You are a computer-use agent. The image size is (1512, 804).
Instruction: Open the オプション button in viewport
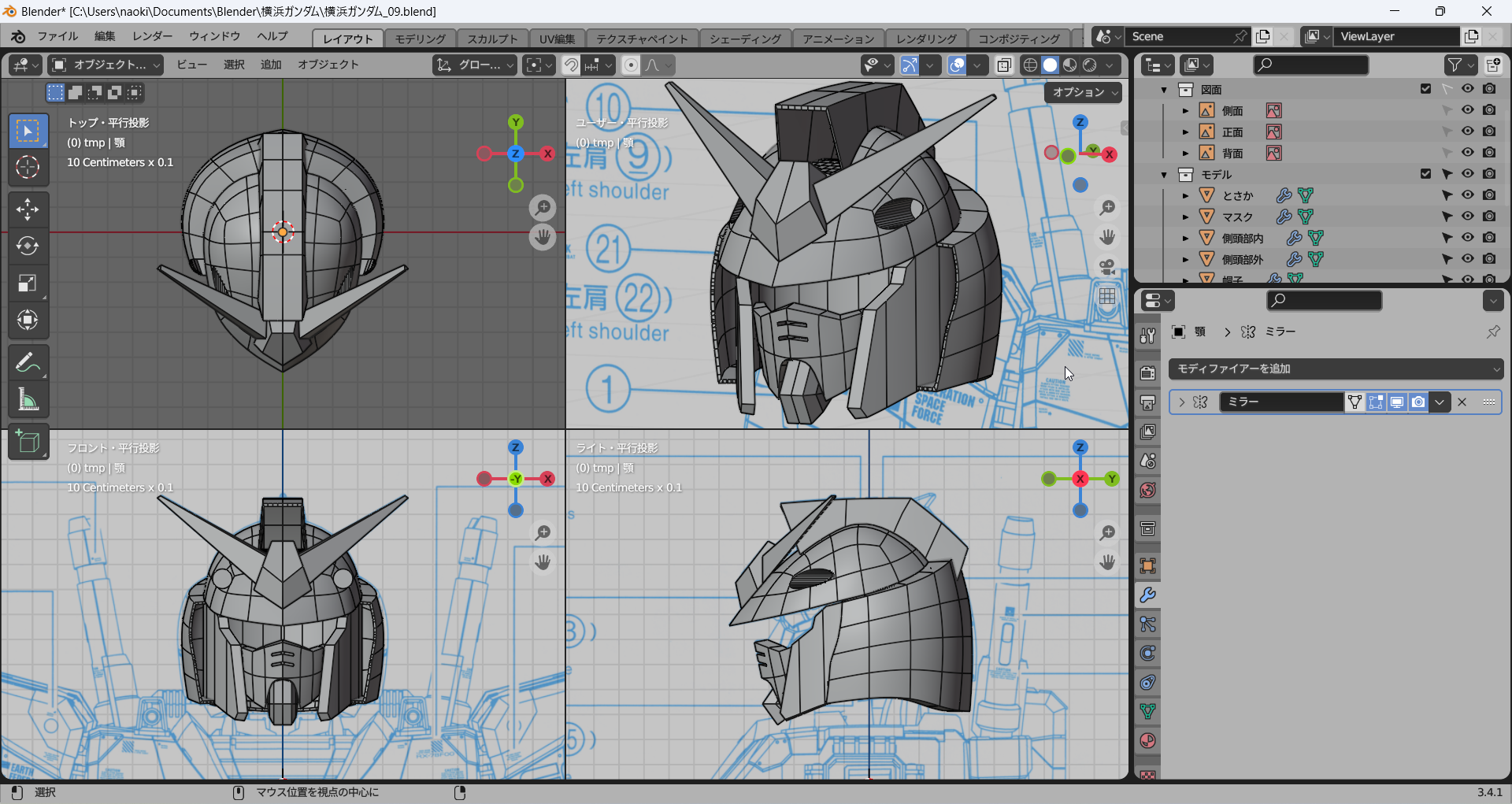tap(1084, 92)
